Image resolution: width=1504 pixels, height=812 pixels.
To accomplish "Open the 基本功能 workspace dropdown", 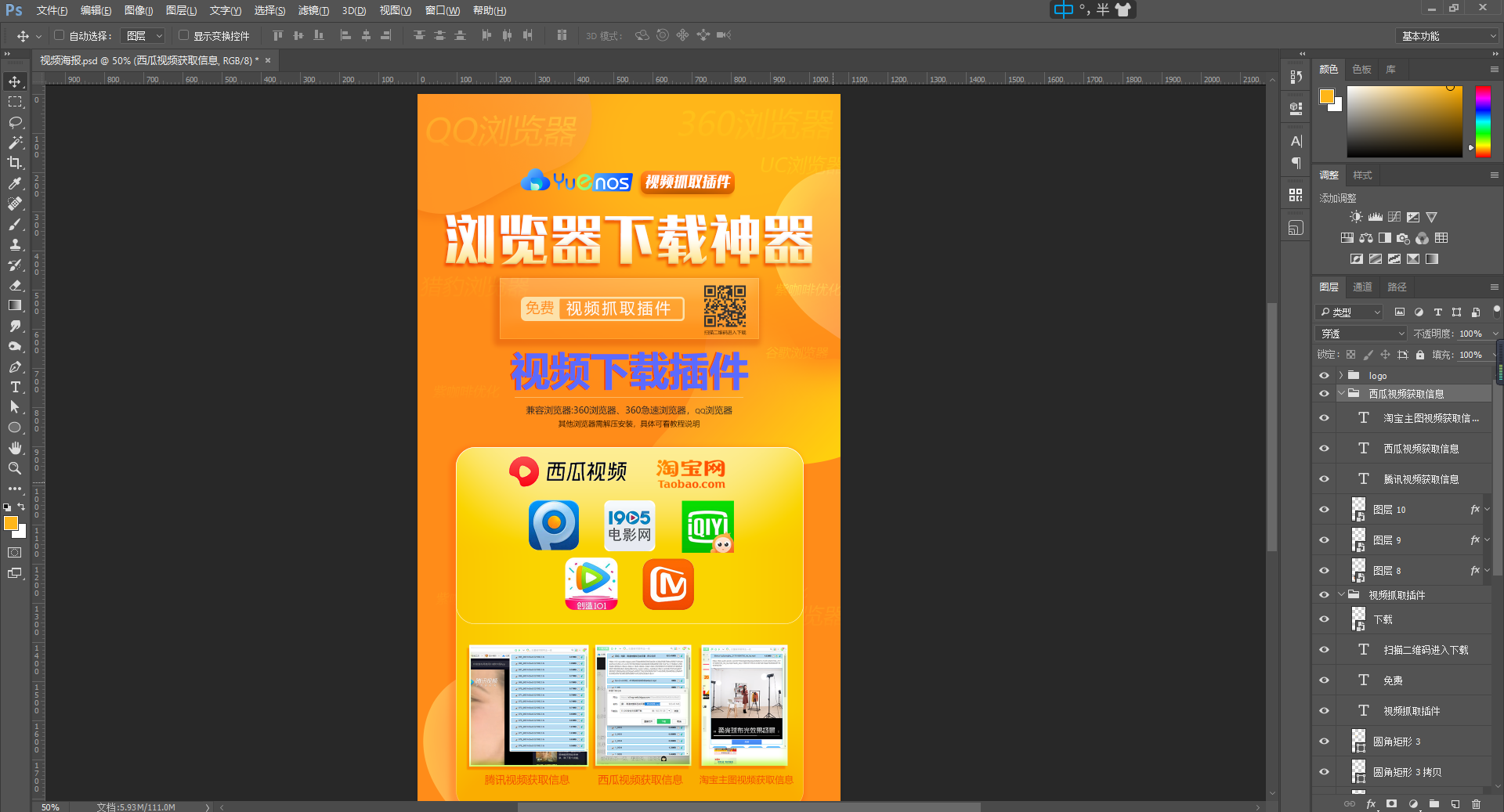I will (x=1447, y=36).
